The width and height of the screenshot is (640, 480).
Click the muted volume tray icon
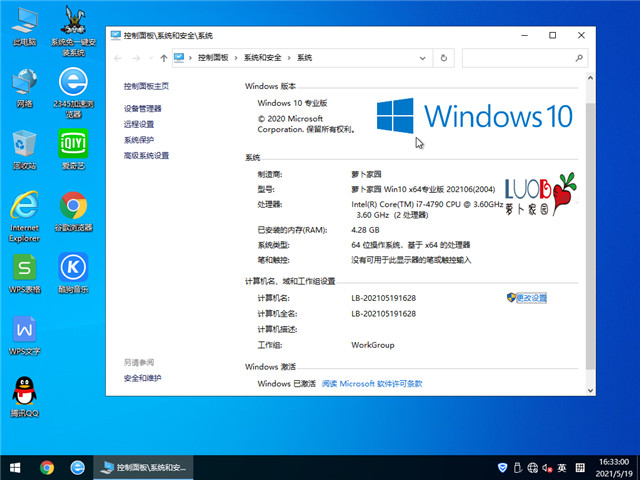pyautogui.click(x=547, y=467)
